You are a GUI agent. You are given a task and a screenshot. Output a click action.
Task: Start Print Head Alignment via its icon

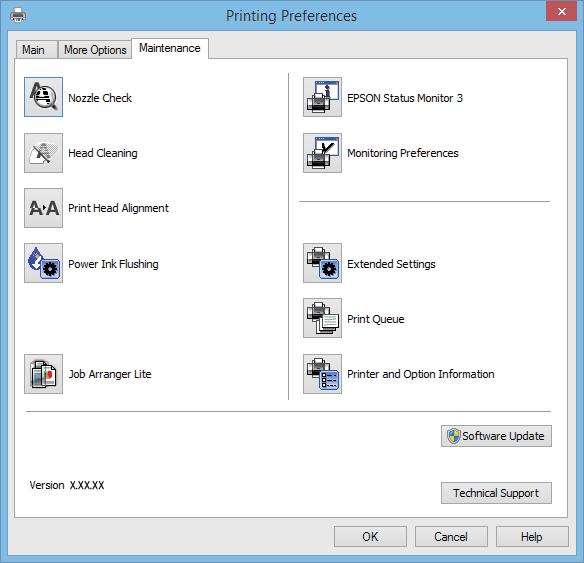pos(44,208)
